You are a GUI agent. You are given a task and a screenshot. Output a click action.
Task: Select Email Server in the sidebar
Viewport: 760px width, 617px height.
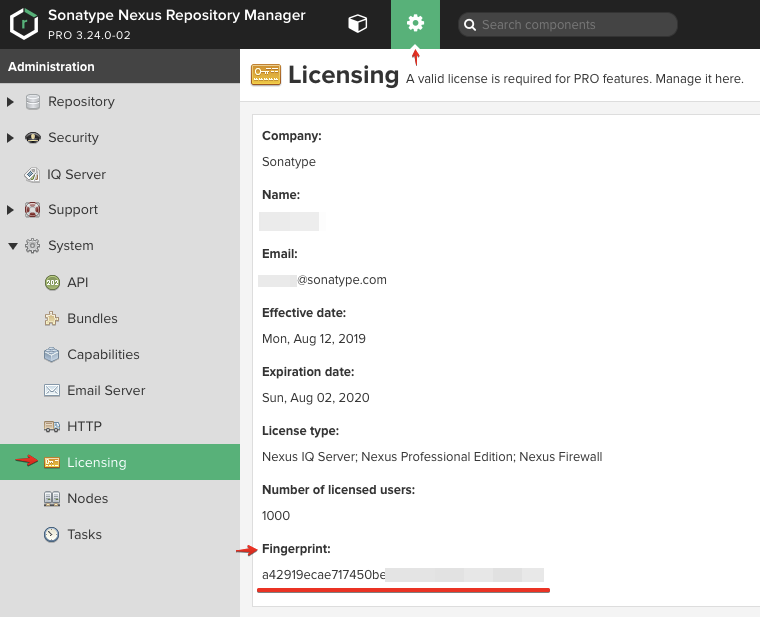coord(105,390)
